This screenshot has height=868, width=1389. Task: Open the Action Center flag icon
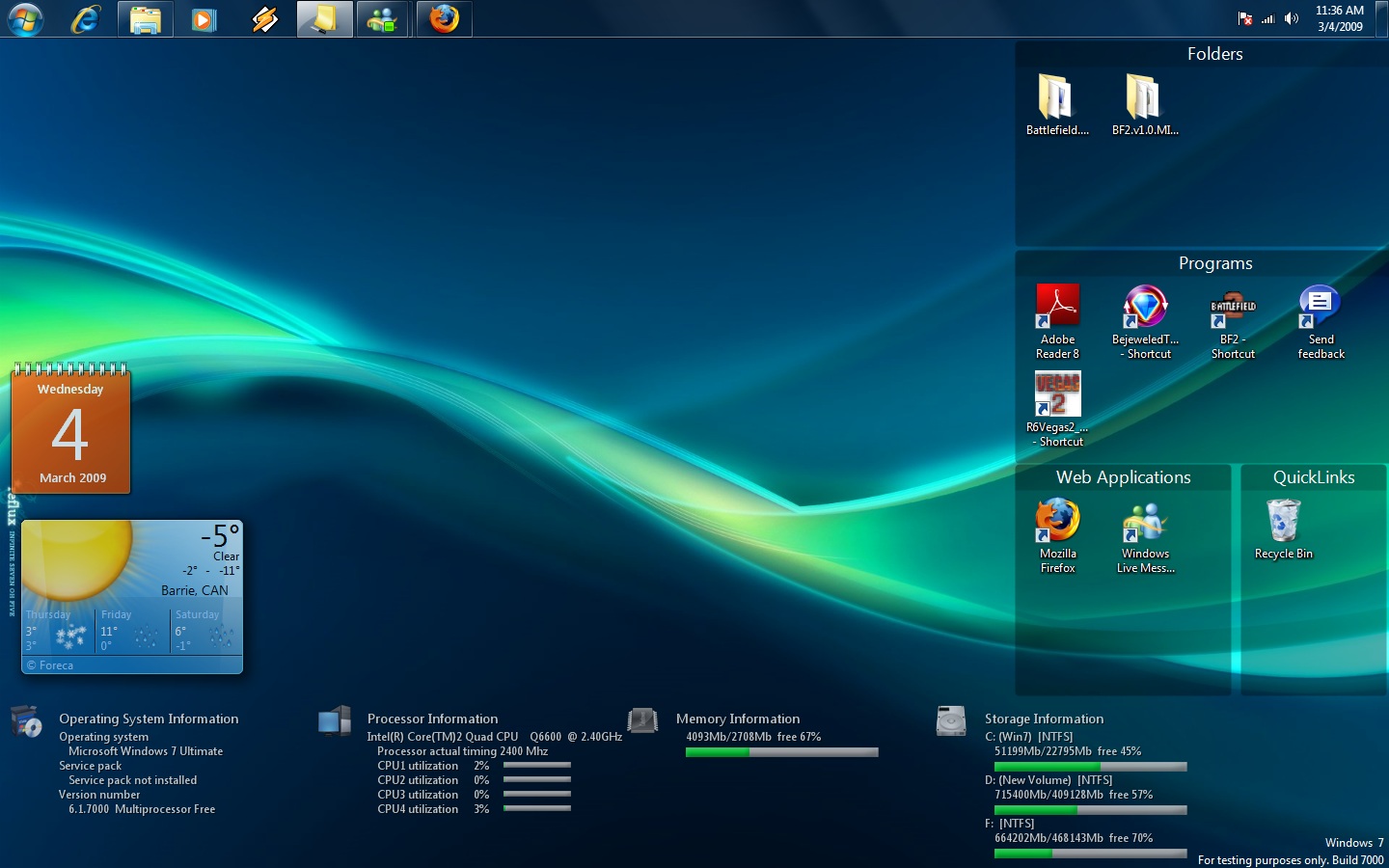pyautogui.click(x=1245, y=18)
